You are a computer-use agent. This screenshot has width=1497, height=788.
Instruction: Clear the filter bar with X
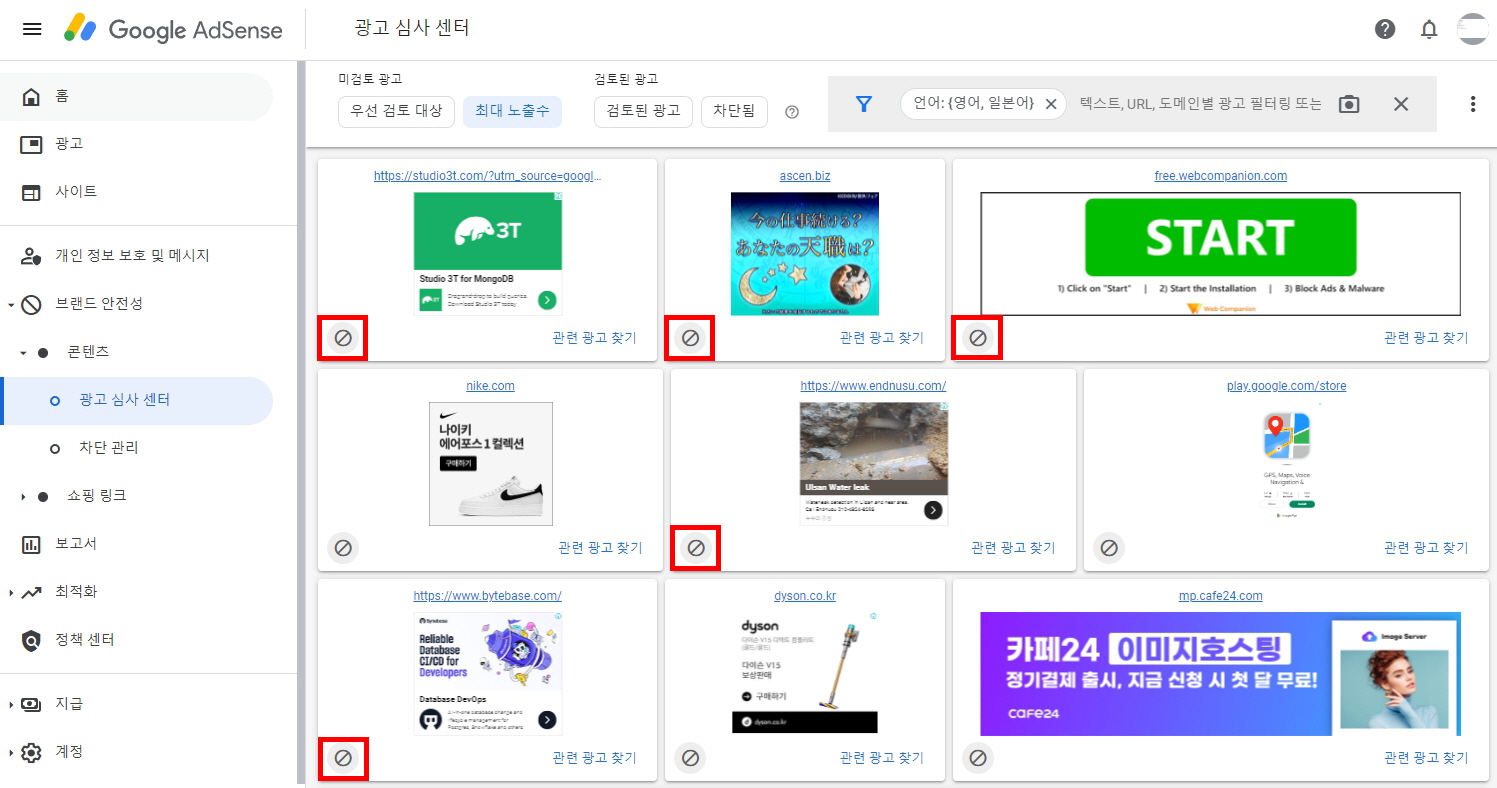[1401, 104]
